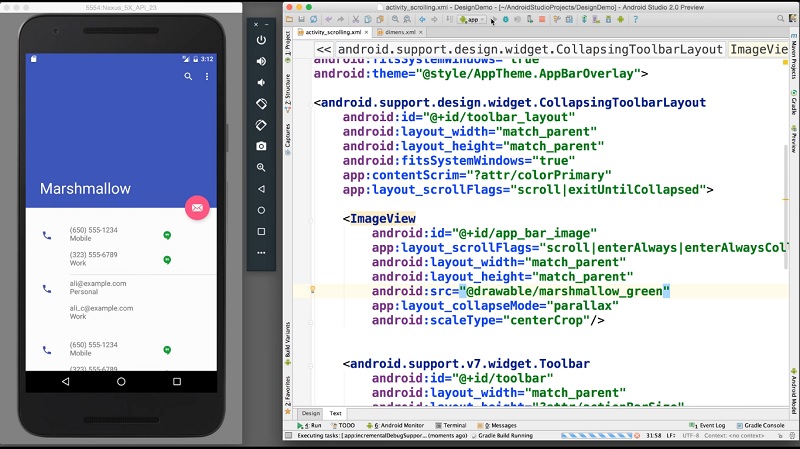Tap the search icon in the phone app bar
The width and height of the screenshot is (800, 449).
[x=188, y=77]
